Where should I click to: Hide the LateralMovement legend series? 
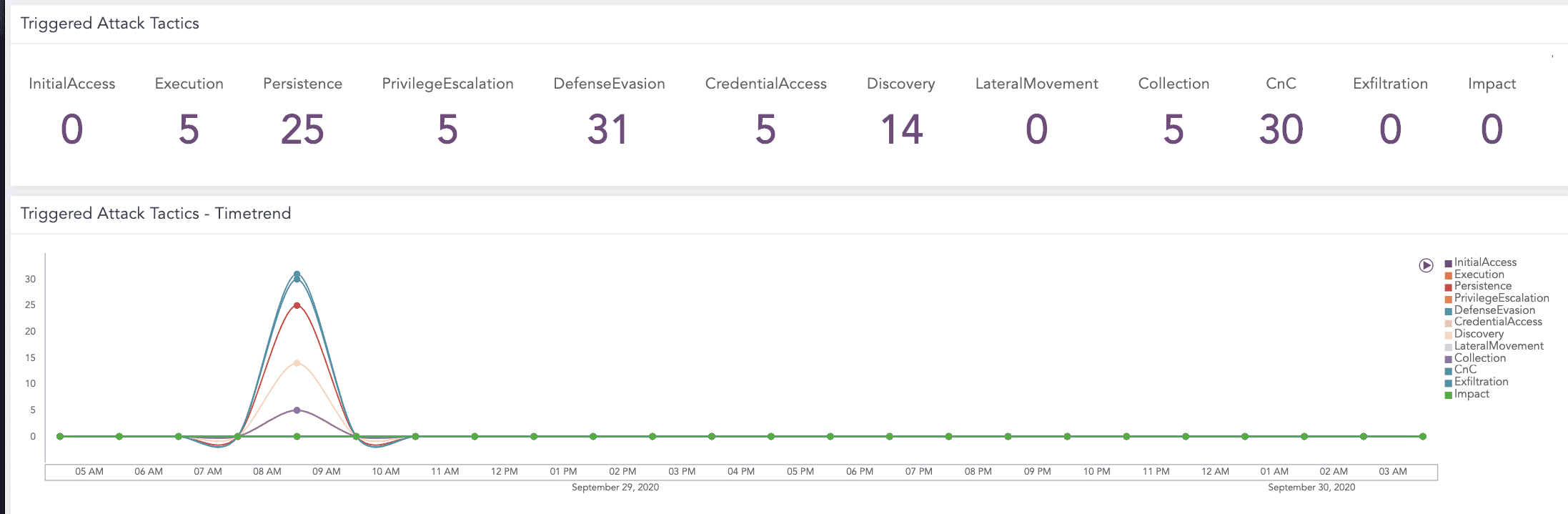point(1498,346)
